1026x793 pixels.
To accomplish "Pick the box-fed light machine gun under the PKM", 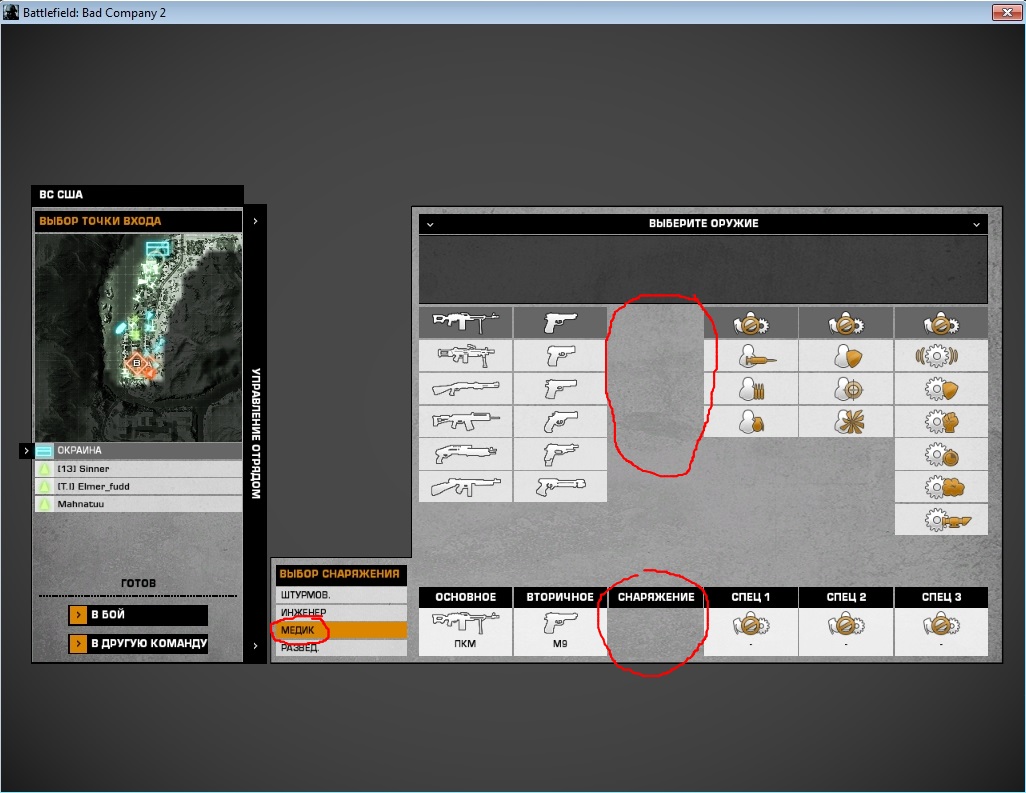I will (465, 356).
